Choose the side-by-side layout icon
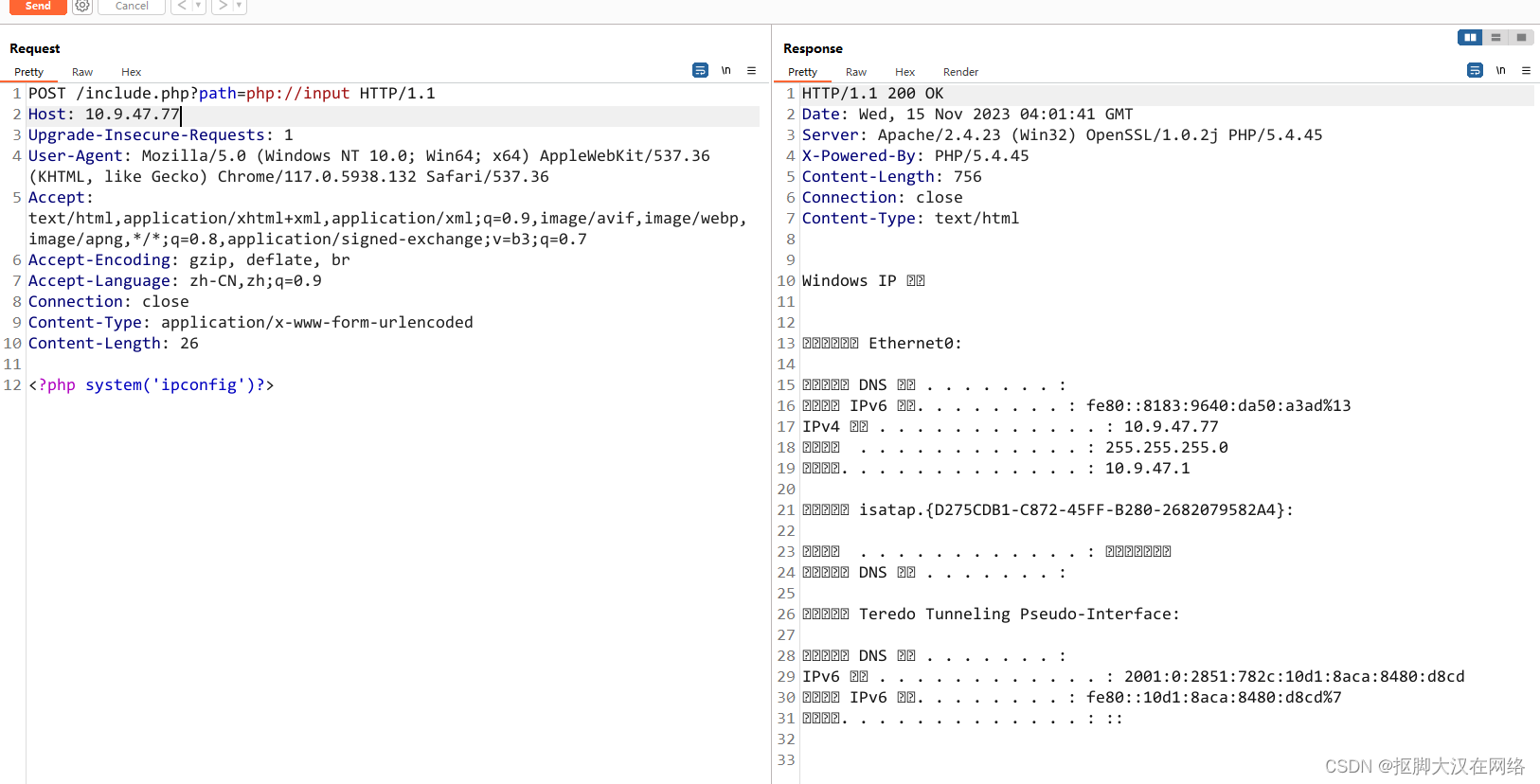 1470,38
